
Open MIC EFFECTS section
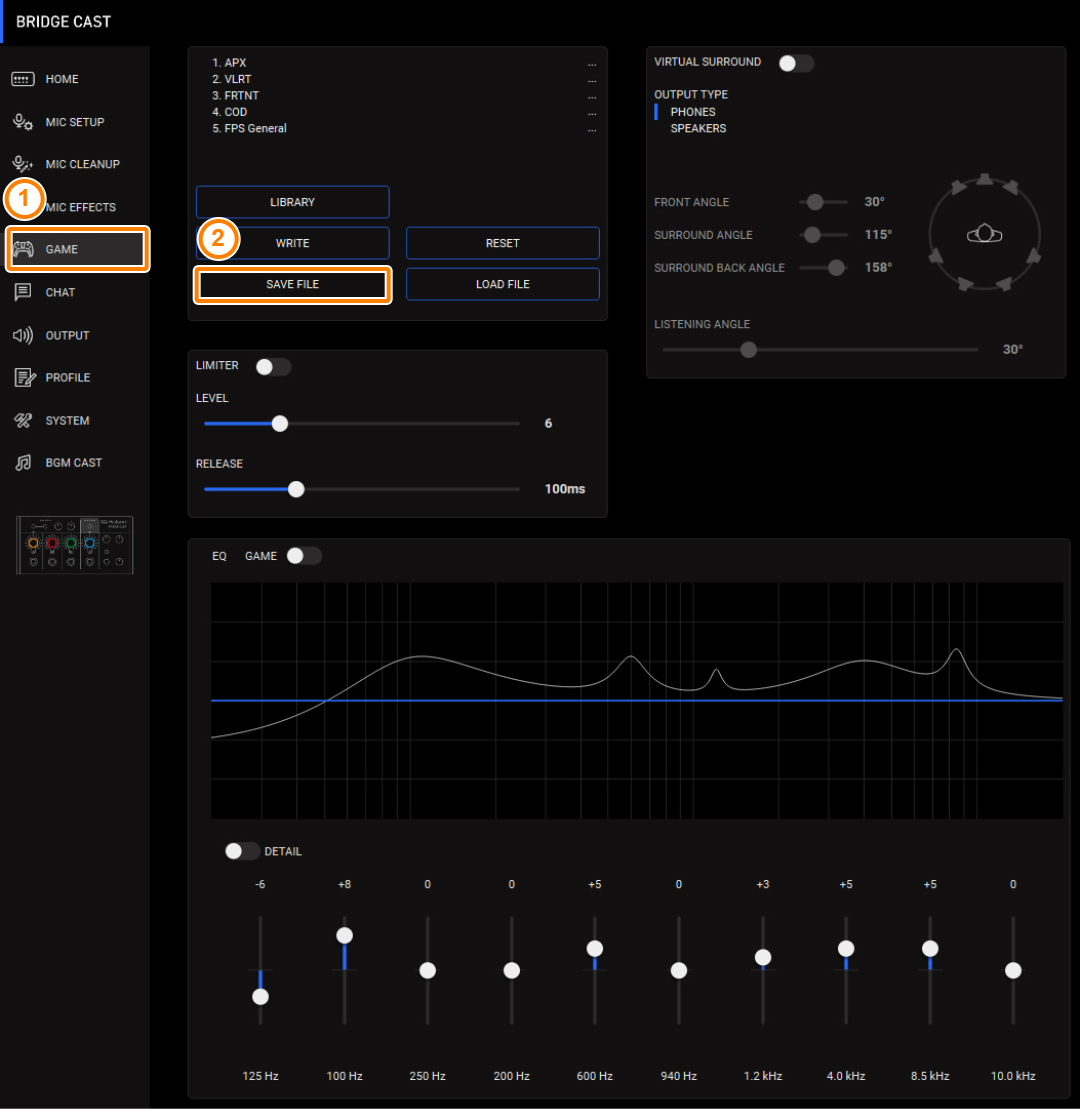[x=81, y=207]
